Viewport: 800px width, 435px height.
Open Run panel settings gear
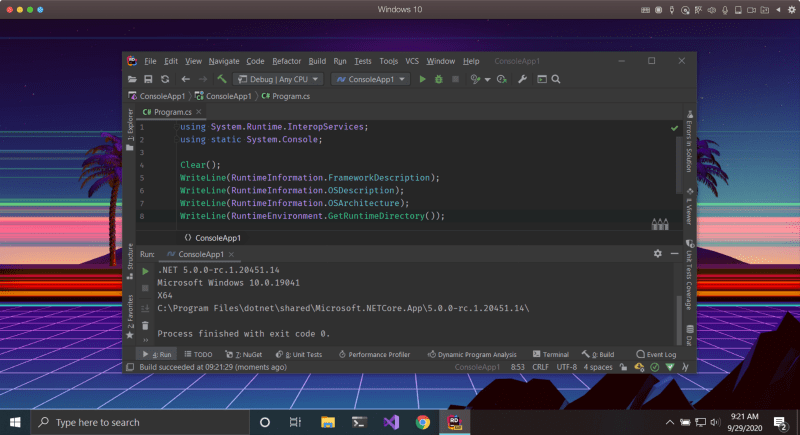click(658, 253)
